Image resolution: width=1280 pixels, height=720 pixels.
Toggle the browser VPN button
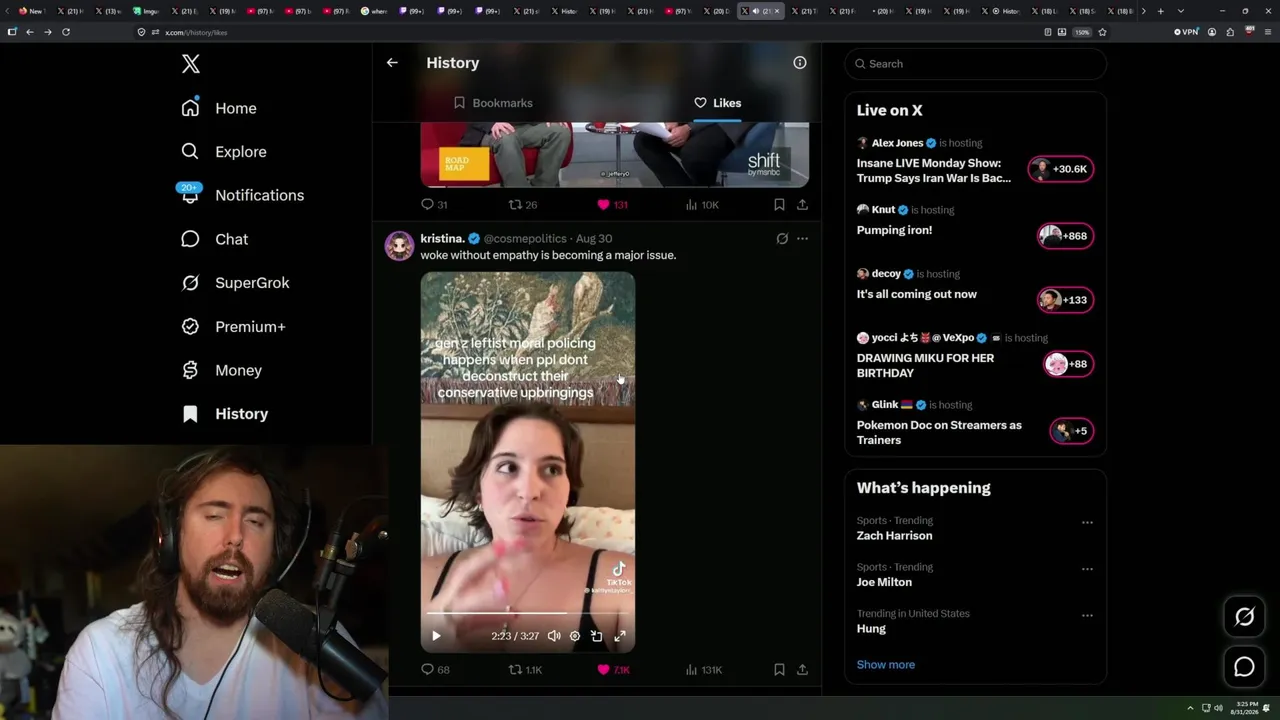[x=1186, y=32]
